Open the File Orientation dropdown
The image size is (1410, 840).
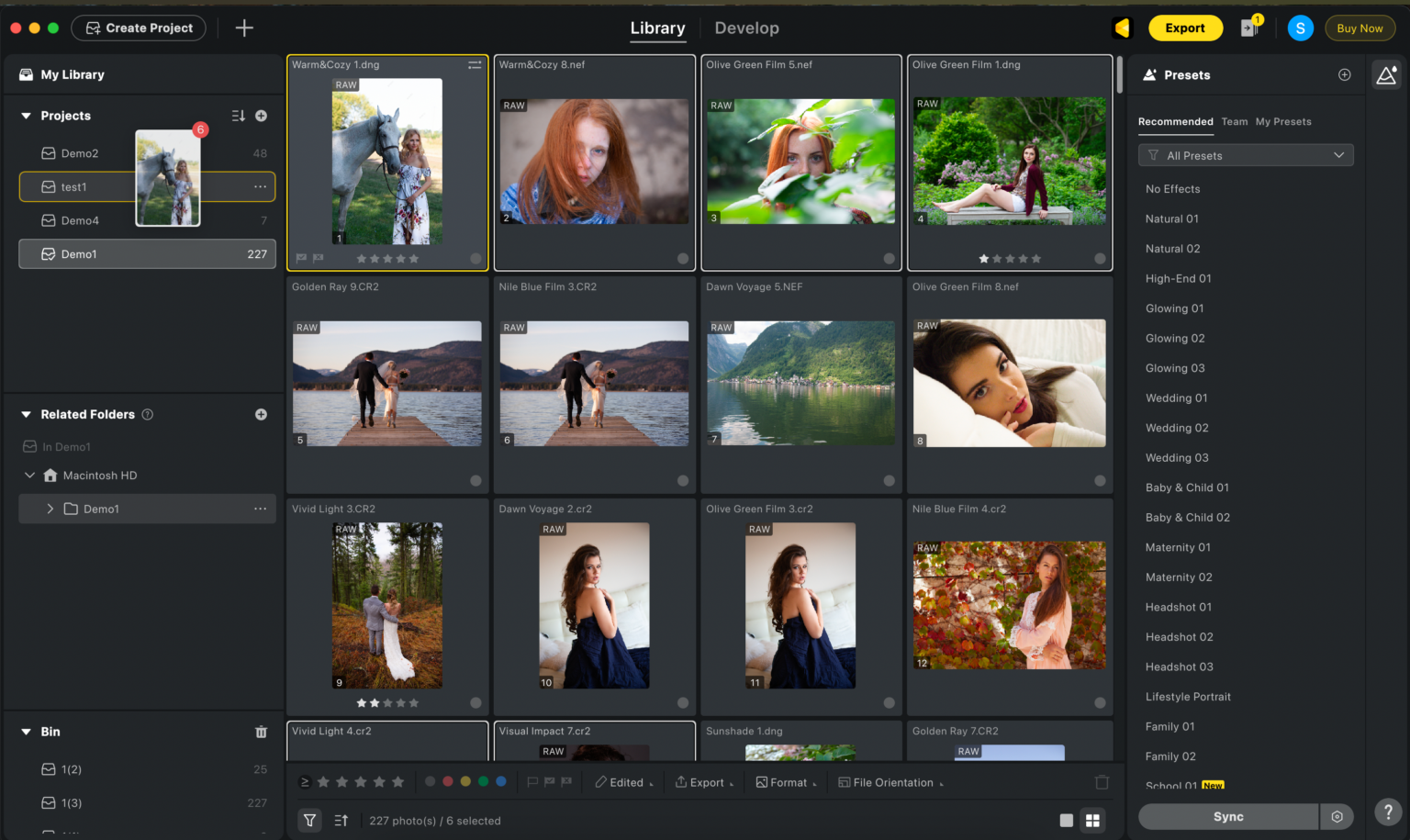pyautogui.click(x=889, y=782)
